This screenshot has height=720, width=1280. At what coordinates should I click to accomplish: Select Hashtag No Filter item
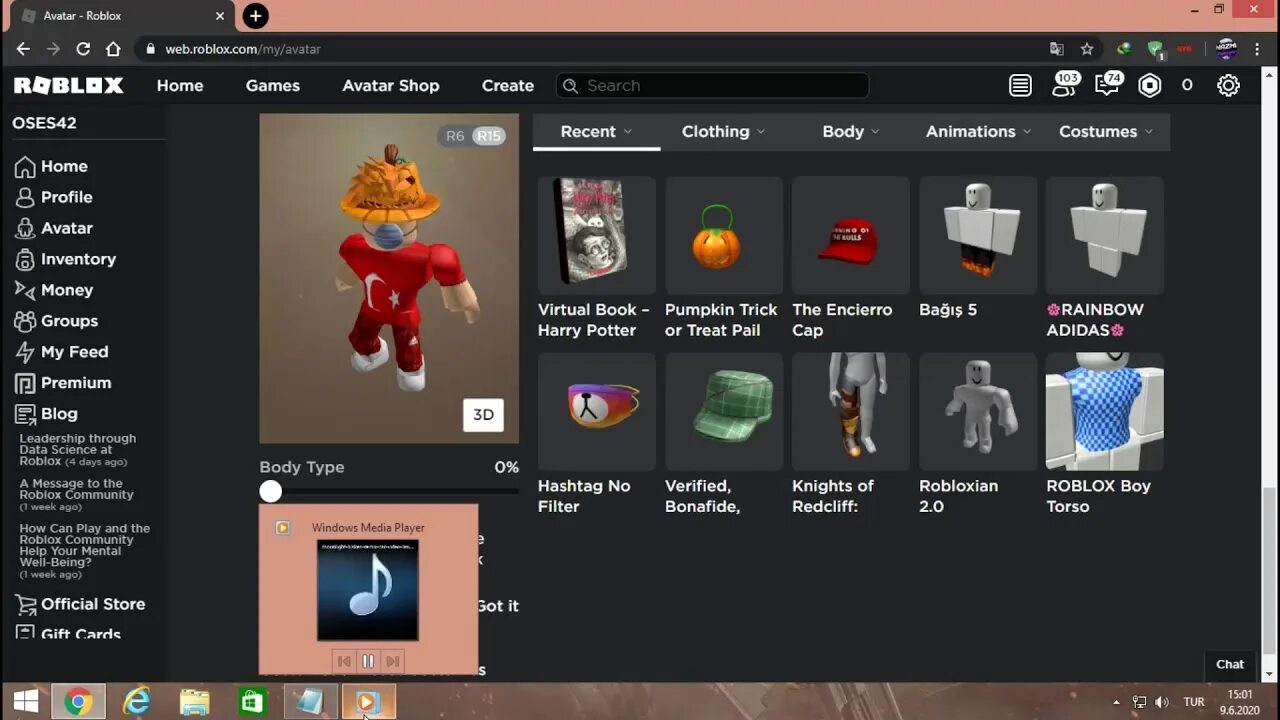click(597, 435)
